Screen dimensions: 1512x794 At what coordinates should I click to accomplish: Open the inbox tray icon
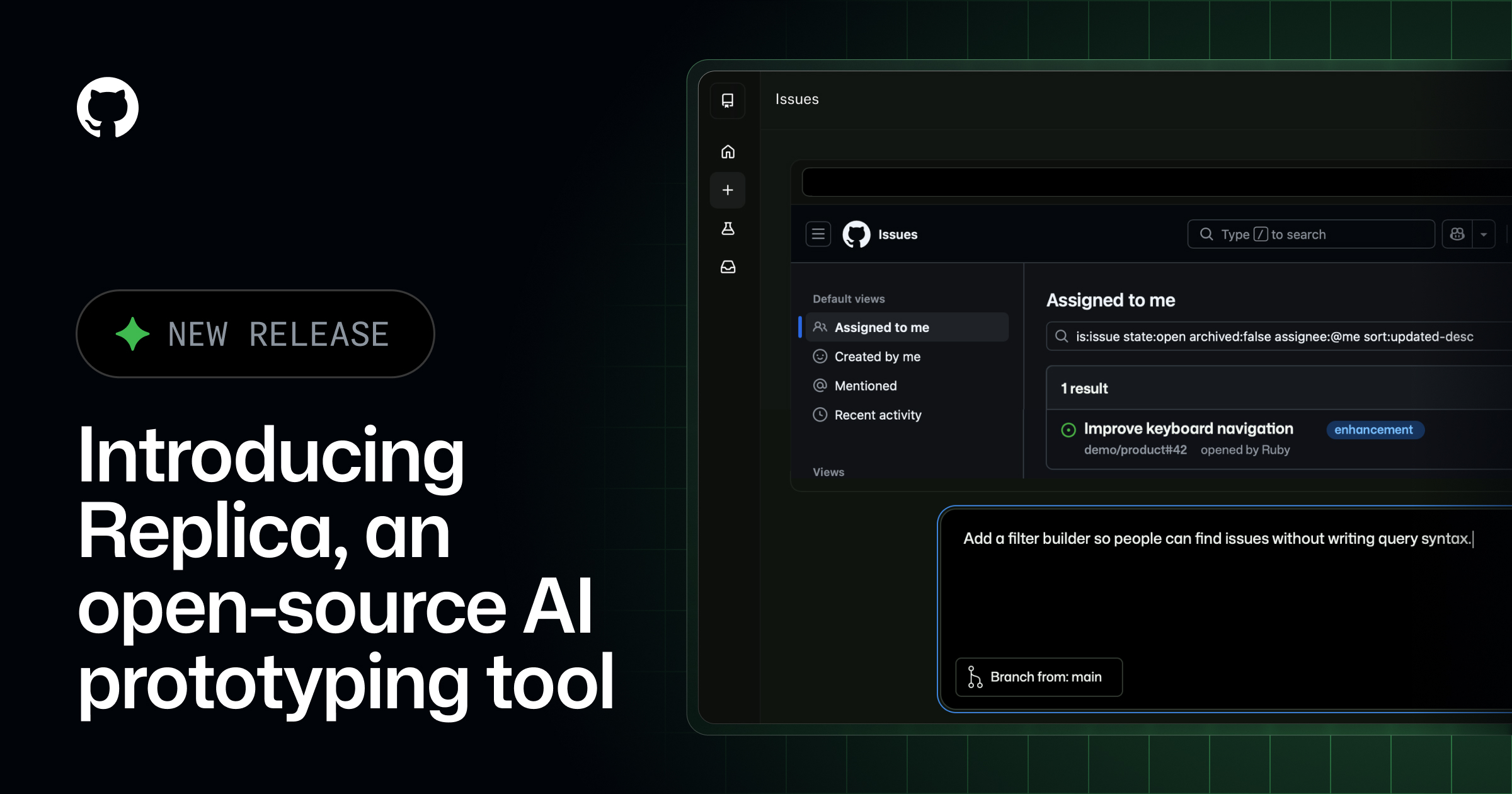(x=728, y=267)
